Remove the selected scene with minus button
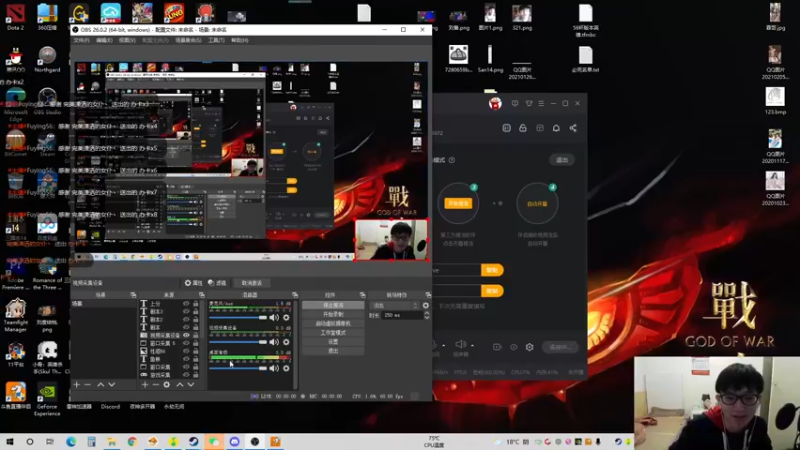 [87, 385]
